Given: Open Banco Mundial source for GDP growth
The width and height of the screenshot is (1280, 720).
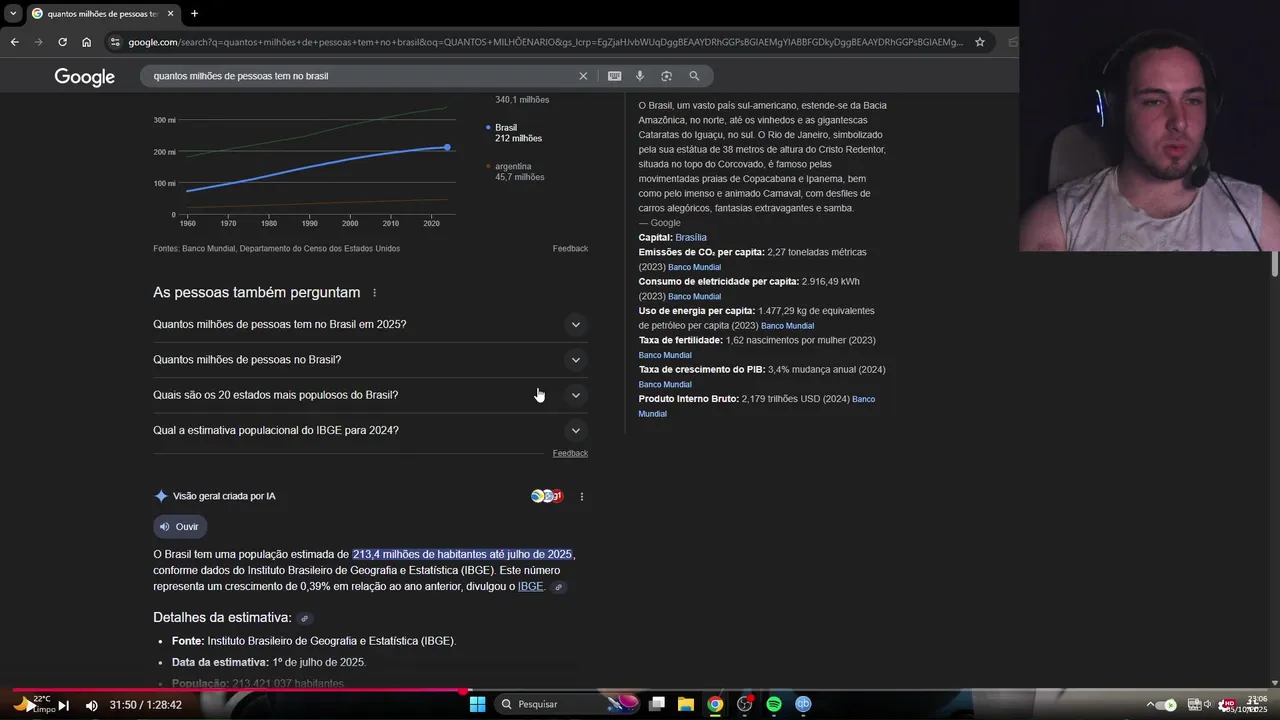Looking at the screenshot, I should click(665, 385).
